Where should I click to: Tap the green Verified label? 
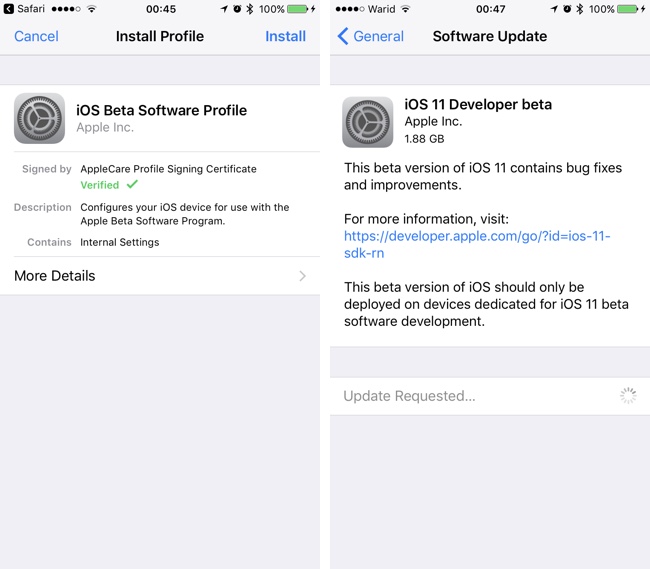pos(99,185)
